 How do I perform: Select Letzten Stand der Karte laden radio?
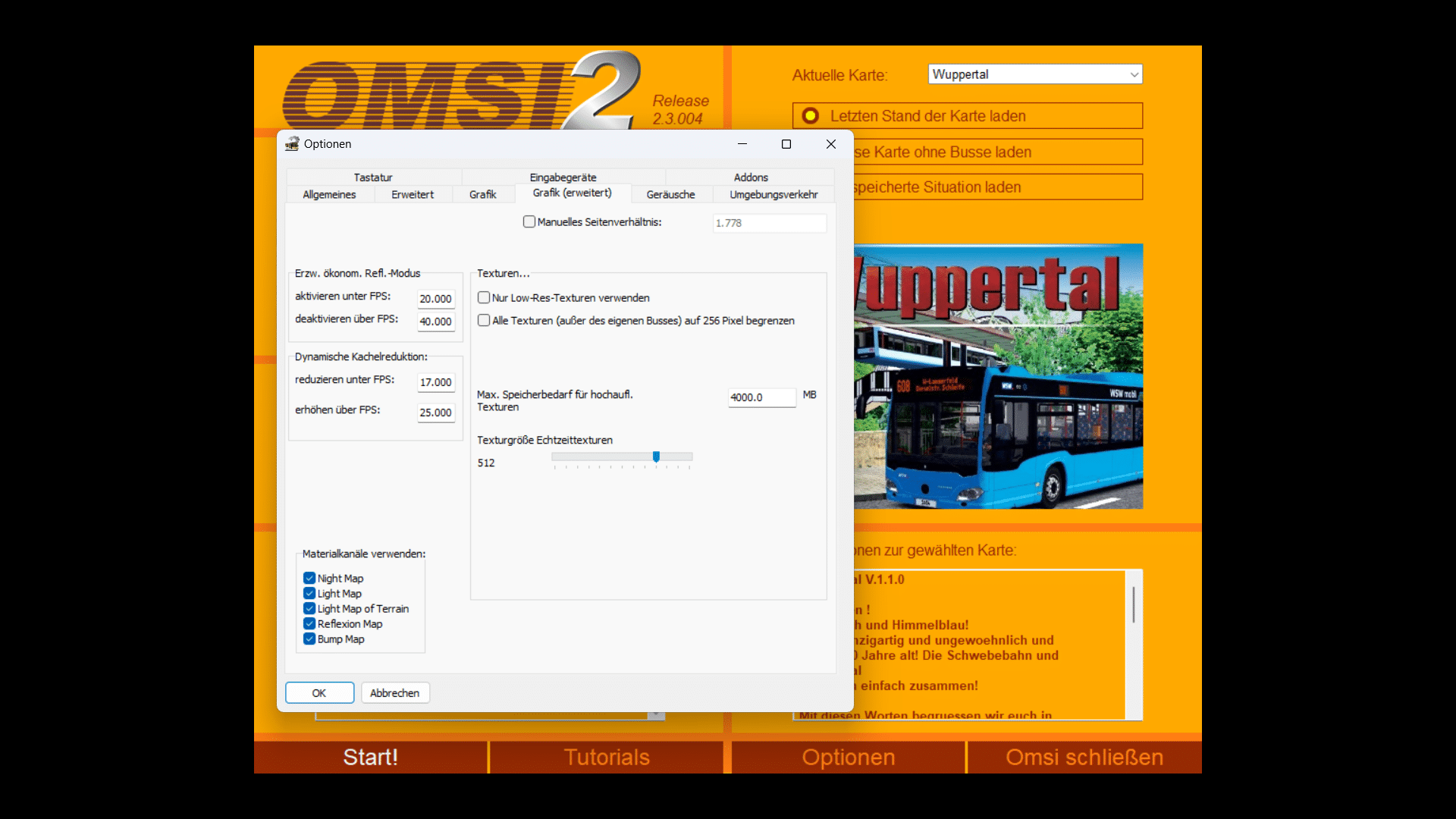(x=811, y=116)
